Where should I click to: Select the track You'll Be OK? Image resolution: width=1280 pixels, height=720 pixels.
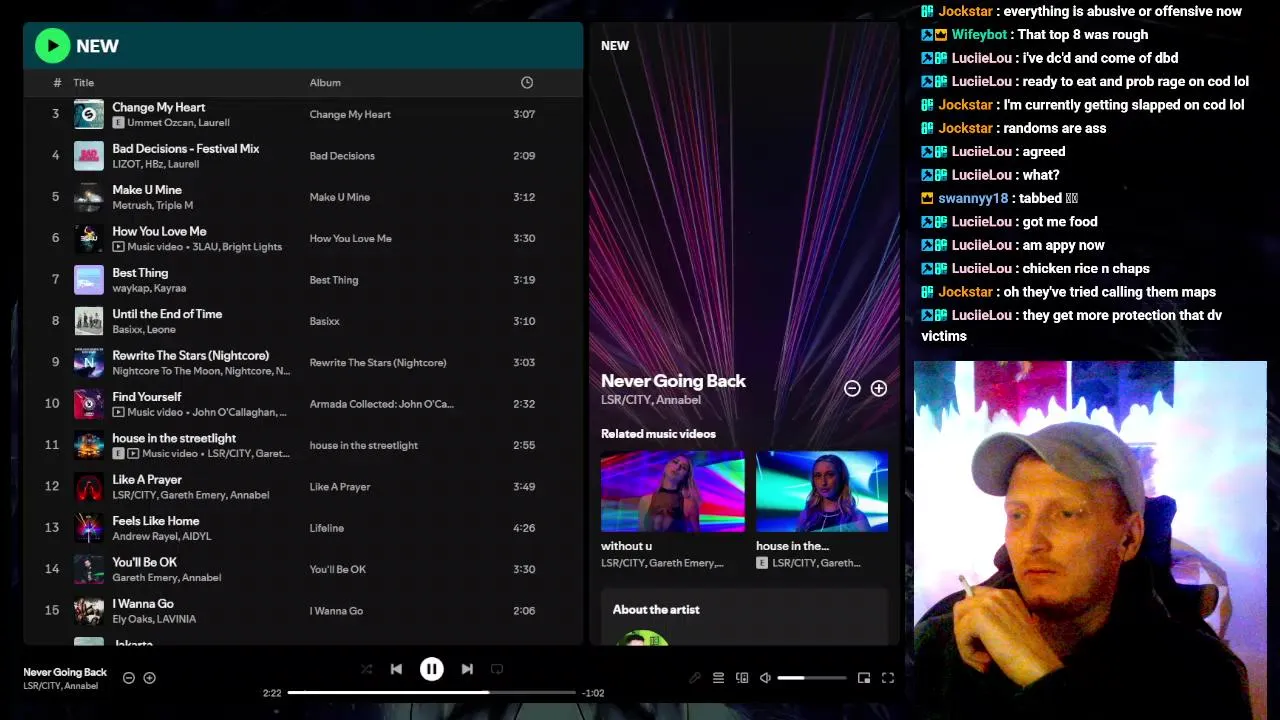(x=144, y=562)
